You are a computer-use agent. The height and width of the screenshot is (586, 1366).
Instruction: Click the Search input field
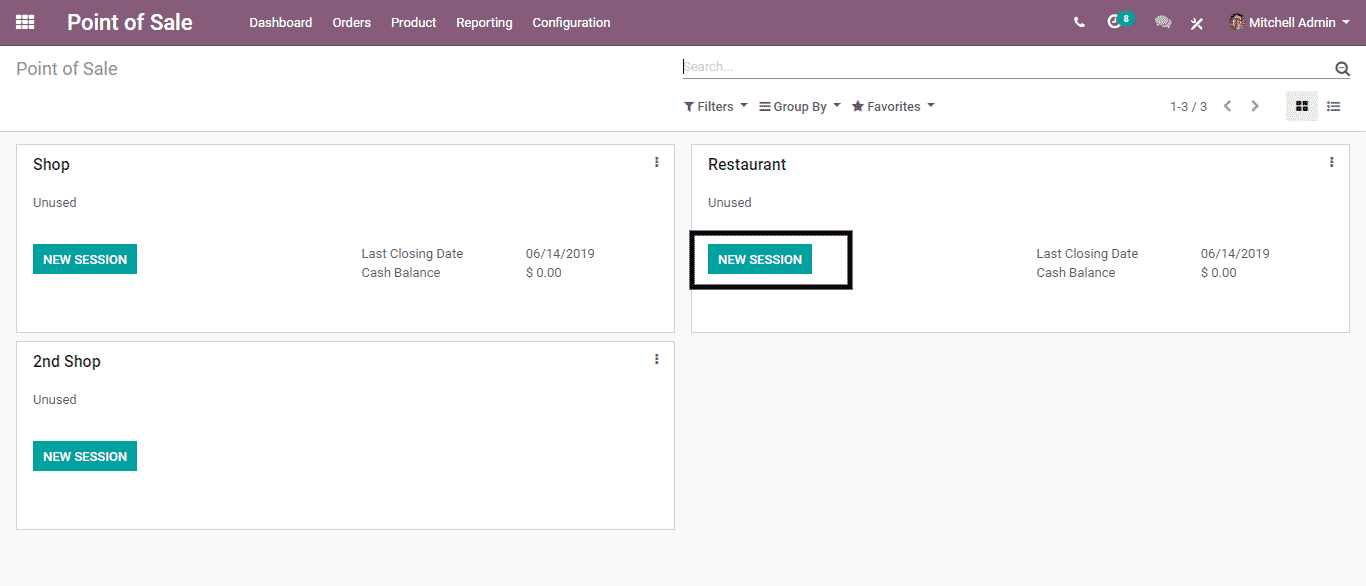click(1000, 67)
